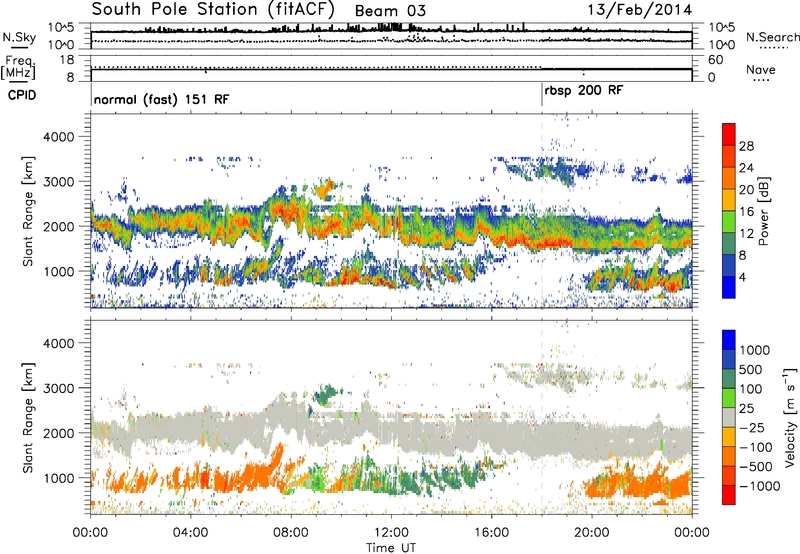Click the '3000' tick on velocity panel
Viewport: 800px width, 554px height.
59,388
